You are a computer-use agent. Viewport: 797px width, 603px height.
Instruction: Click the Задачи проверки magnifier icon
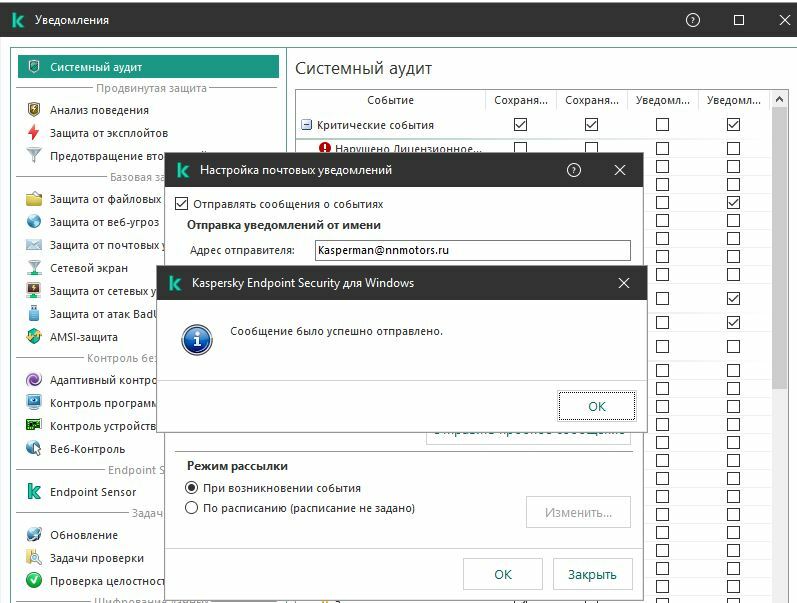click(x=34, y=557)
